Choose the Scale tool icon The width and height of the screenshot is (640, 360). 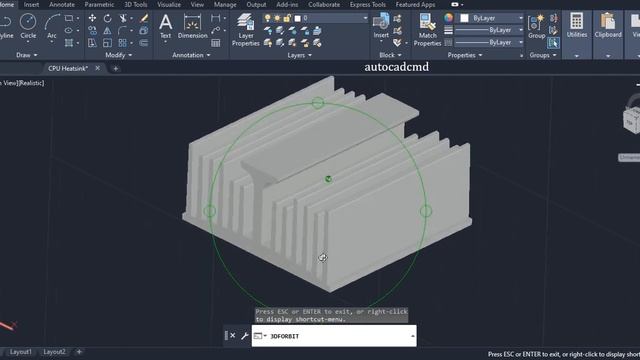107,43
